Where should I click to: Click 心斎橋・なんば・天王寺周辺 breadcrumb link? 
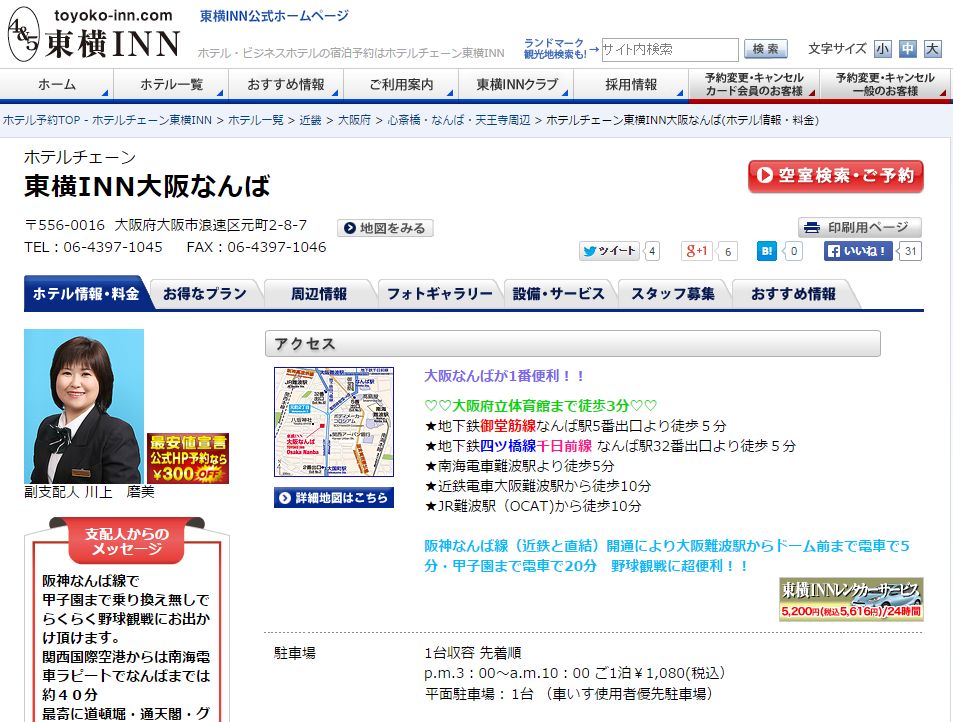coord(459,120)
